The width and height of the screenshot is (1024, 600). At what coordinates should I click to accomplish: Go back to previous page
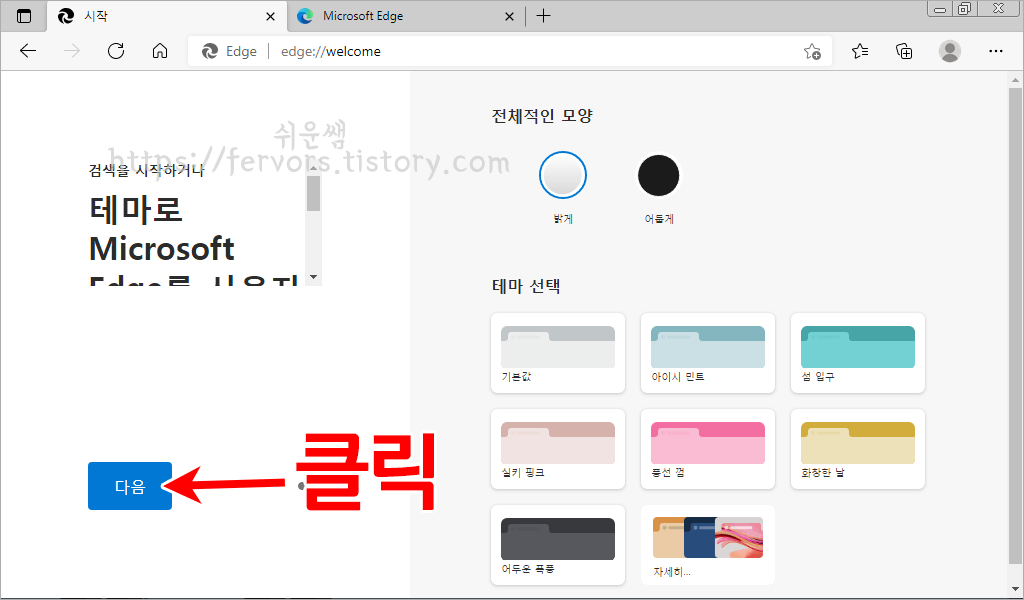[27, 51]
